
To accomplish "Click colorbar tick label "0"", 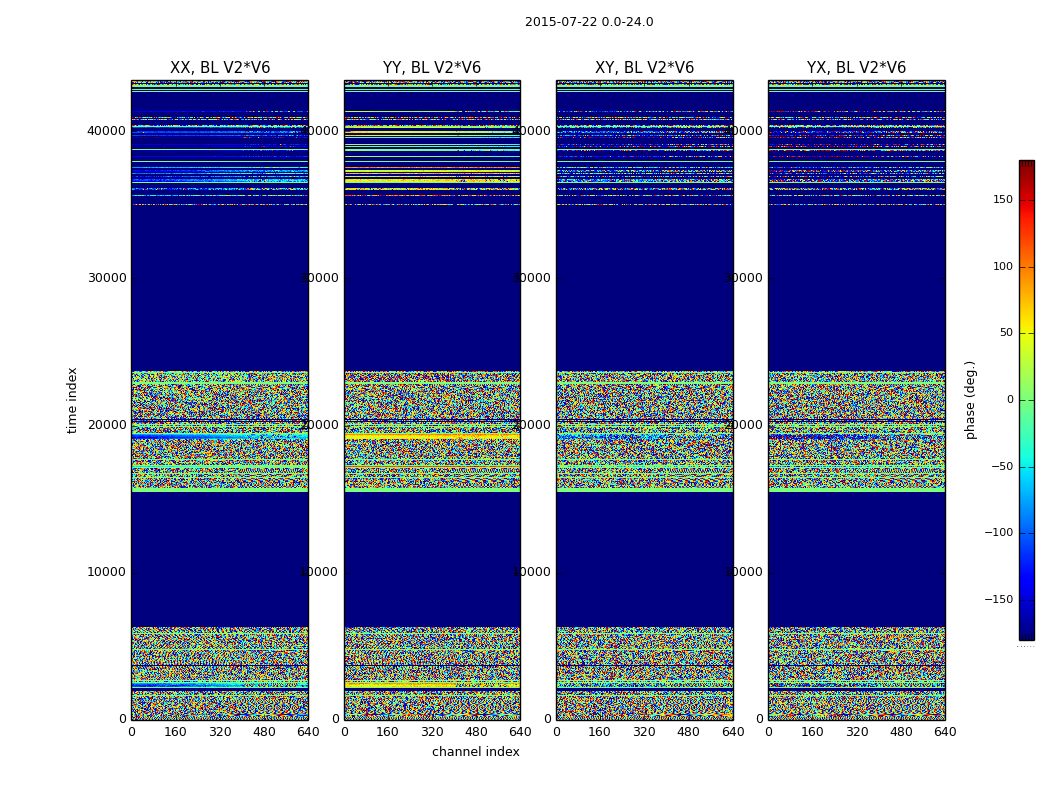I will pos(1010,400).
